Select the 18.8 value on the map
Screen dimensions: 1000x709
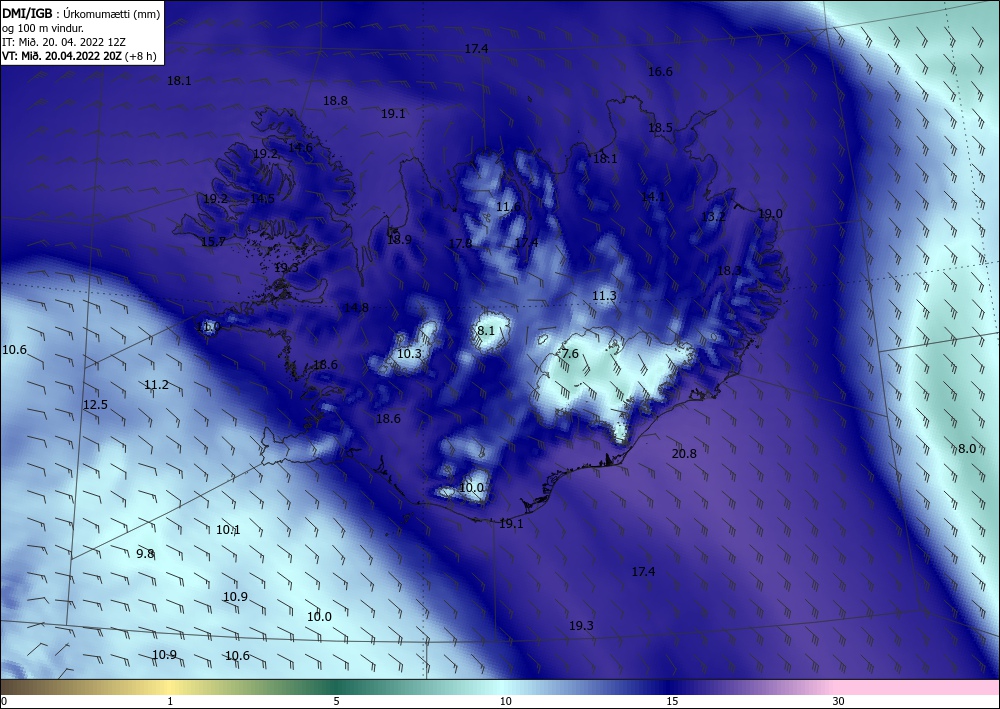point(335,101)
